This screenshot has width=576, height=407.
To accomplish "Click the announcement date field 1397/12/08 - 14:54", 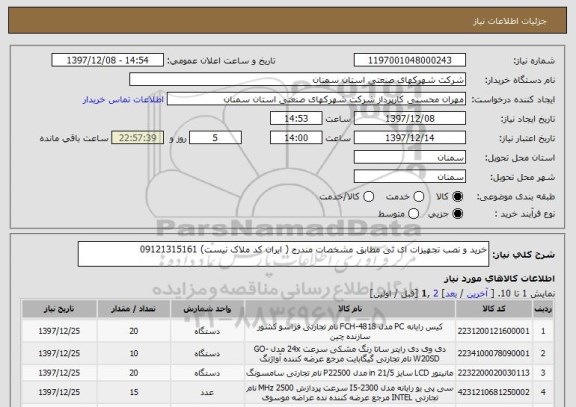I will tap(108, 60).
